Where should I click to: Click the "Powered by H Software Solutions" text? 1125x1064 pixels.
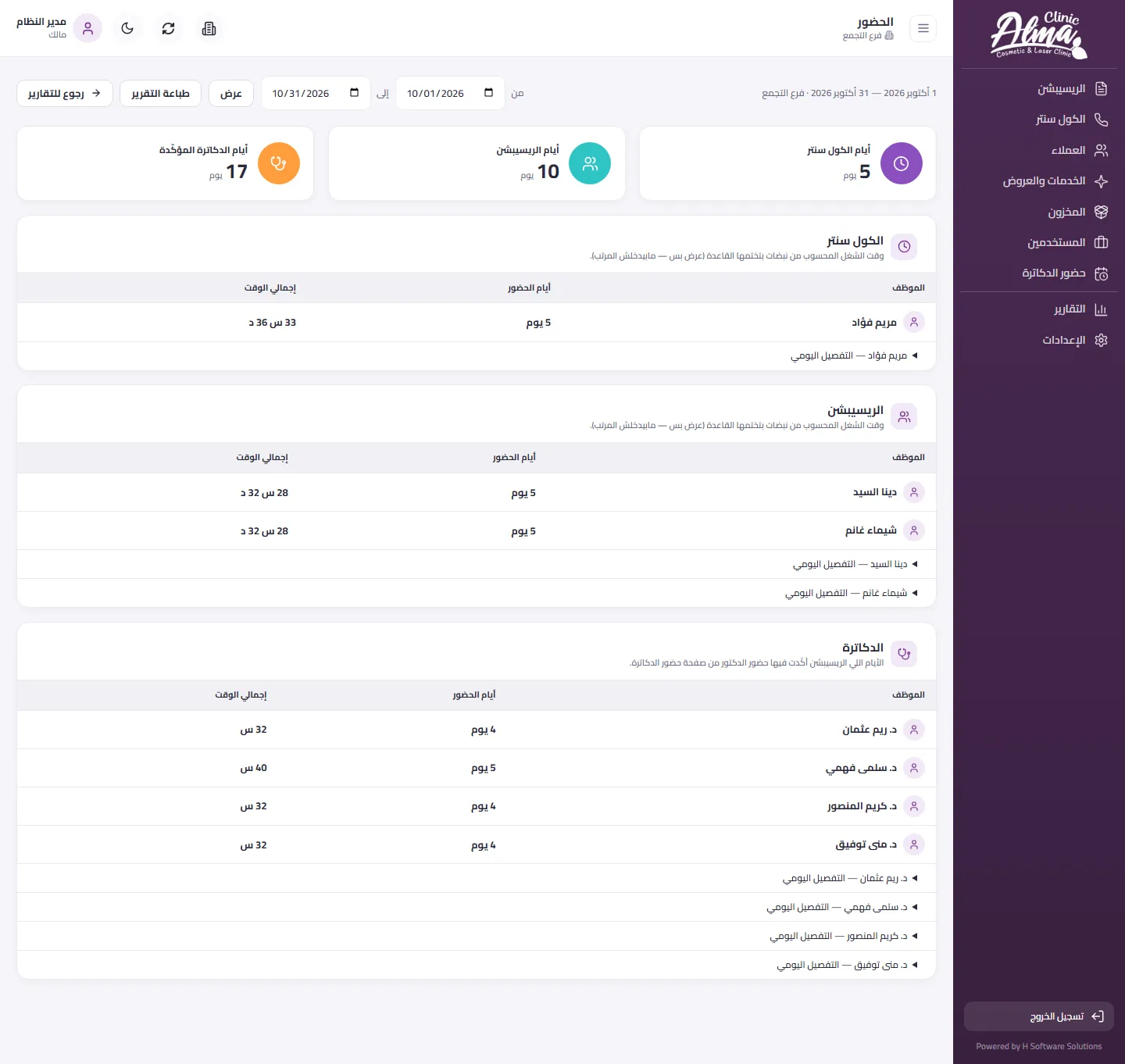click(1039, 1046)
